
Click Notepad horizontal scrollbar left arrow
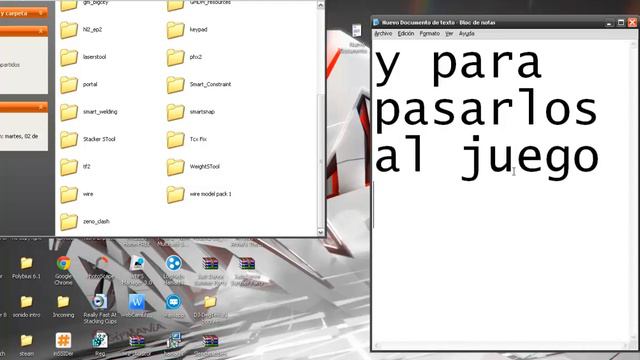378,346
